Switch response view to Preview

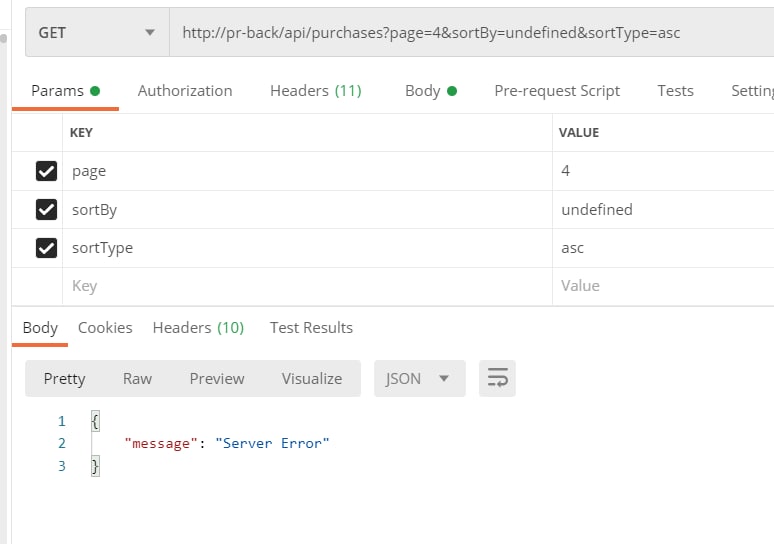tap(217, 379)
